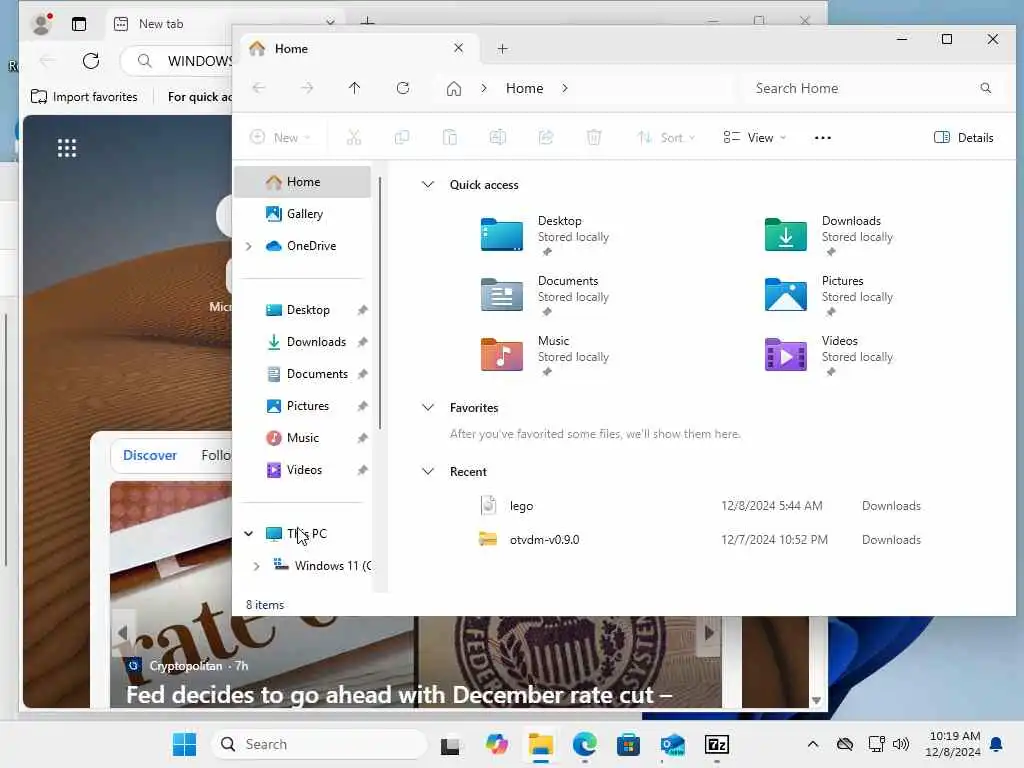Image resolution: width=1024 pixels, height=768 pixels.
Task: Open Microsoft Store from taskbar
Action: pyautogui.click(x=628, y=744)
